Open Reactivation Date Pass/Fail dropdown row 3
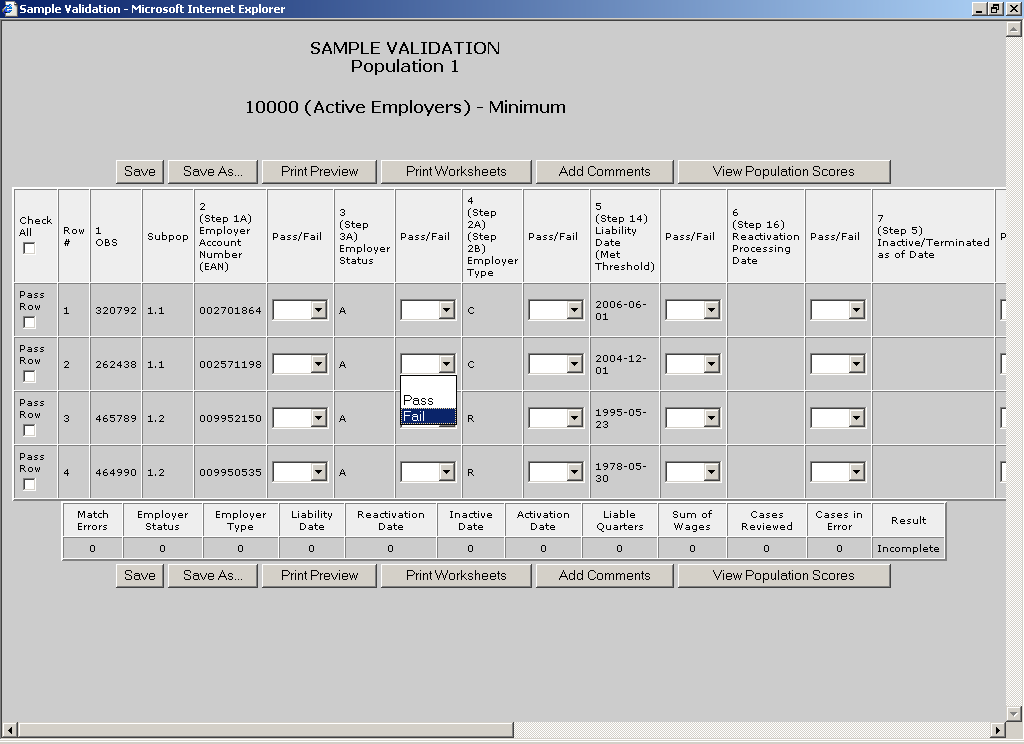 click(x=838, y=418)
